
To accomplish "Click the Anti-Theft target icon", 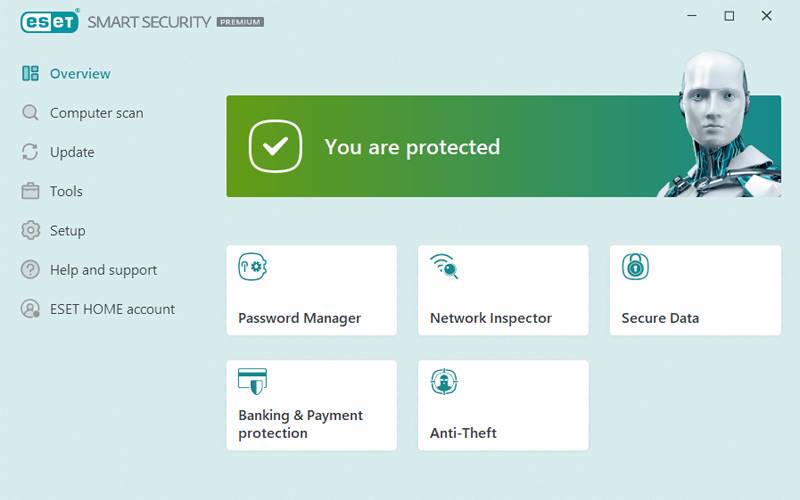I will [x=443, y=381].
